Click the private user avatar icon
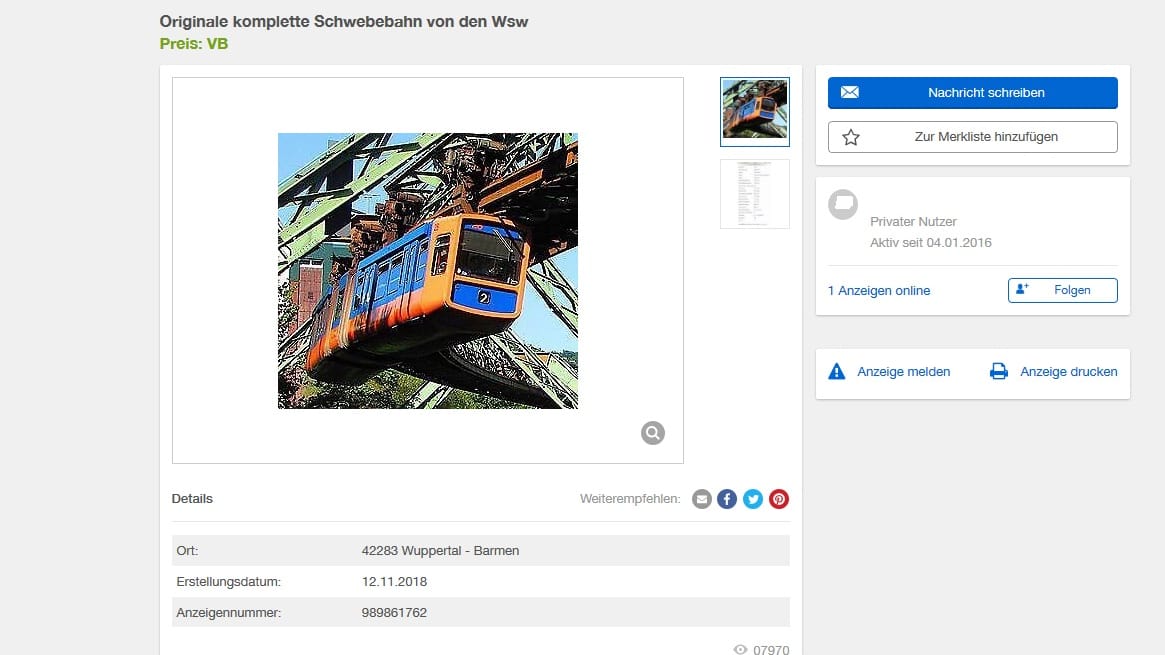The image size is (1165, 655). click(x=843, y=204)
